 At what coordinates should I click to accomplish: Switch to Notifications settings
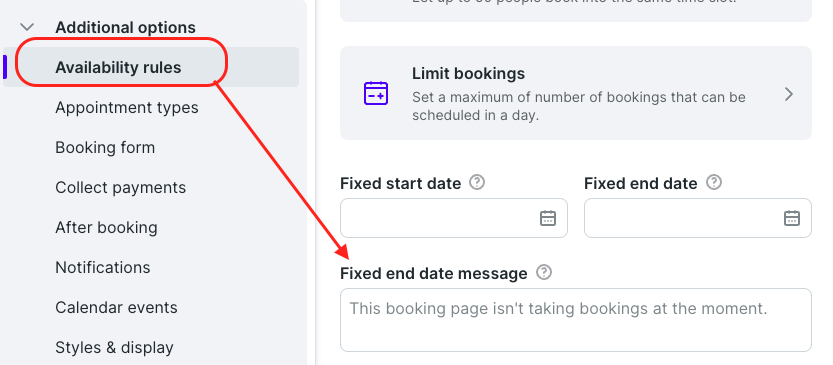click(103, 267)
